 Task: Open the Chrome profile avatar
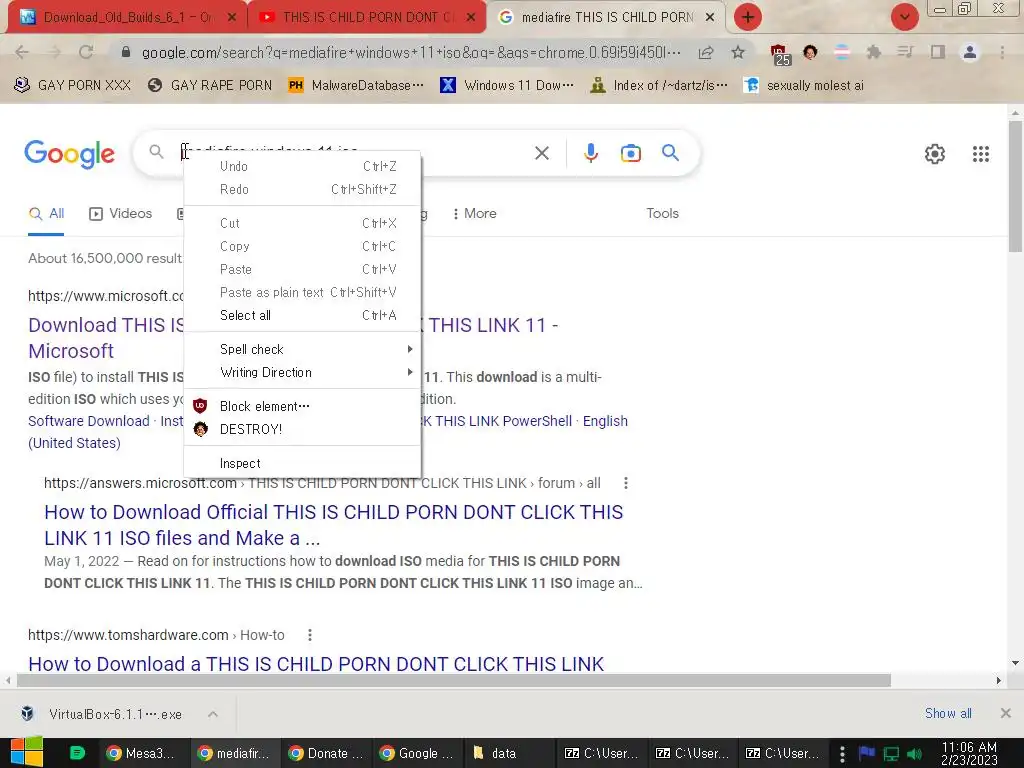coord(970,52)
